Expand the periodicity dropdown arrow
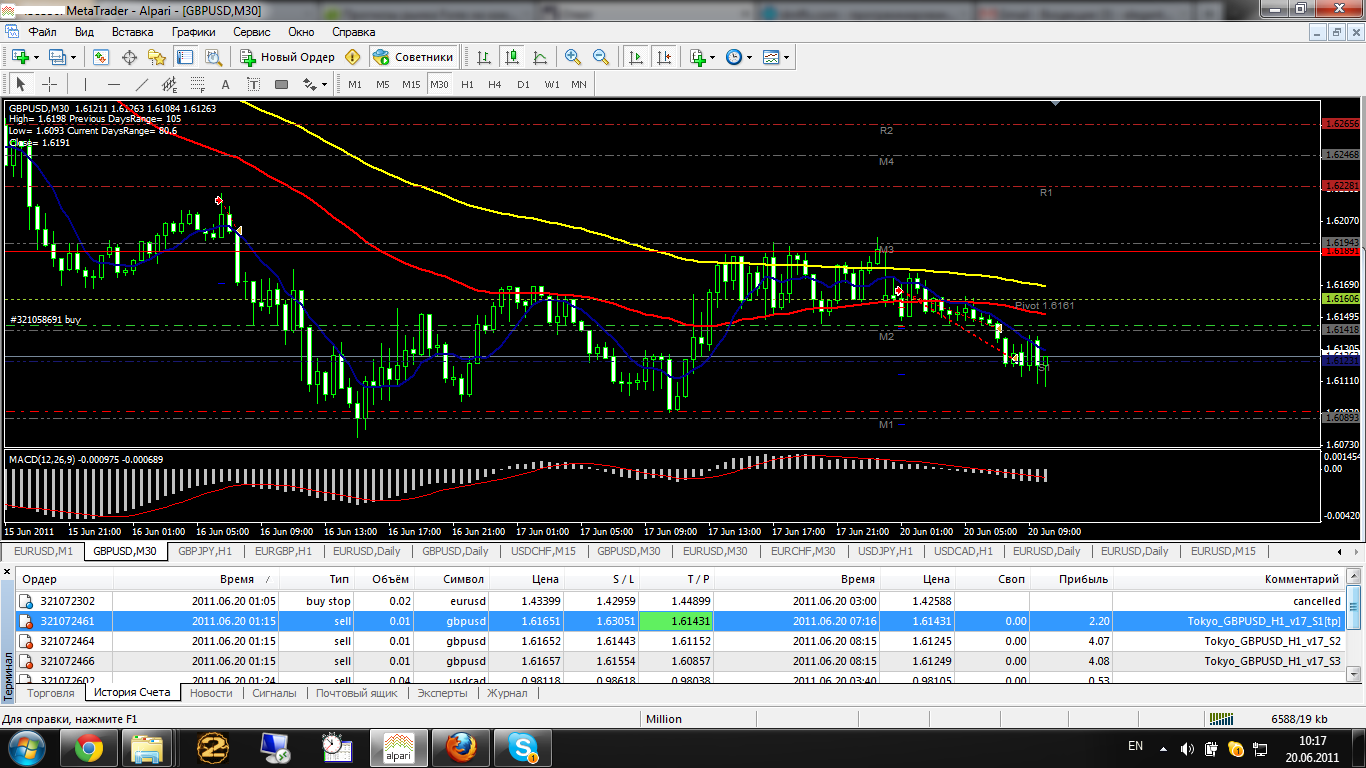Viewport: 1366px width, 768px height. click(750, 57)
